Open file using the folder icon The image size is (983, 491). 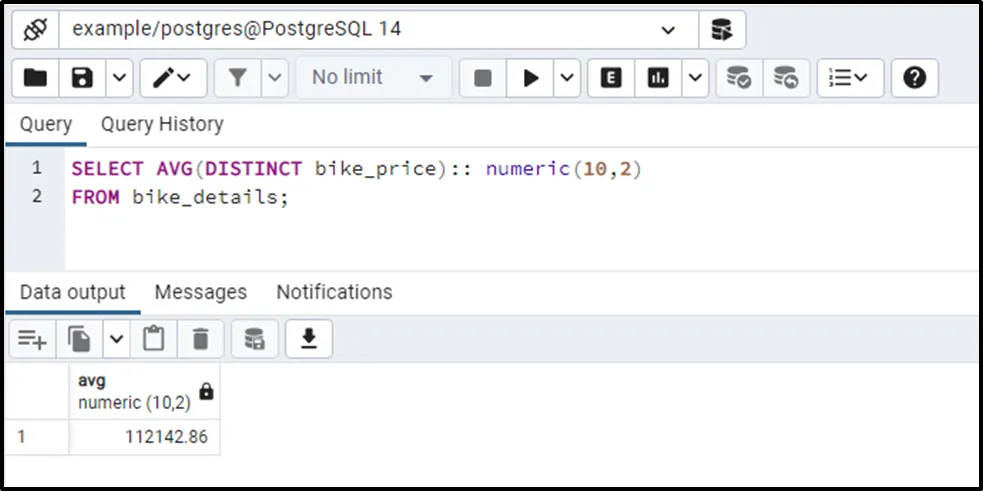point(35,78)
